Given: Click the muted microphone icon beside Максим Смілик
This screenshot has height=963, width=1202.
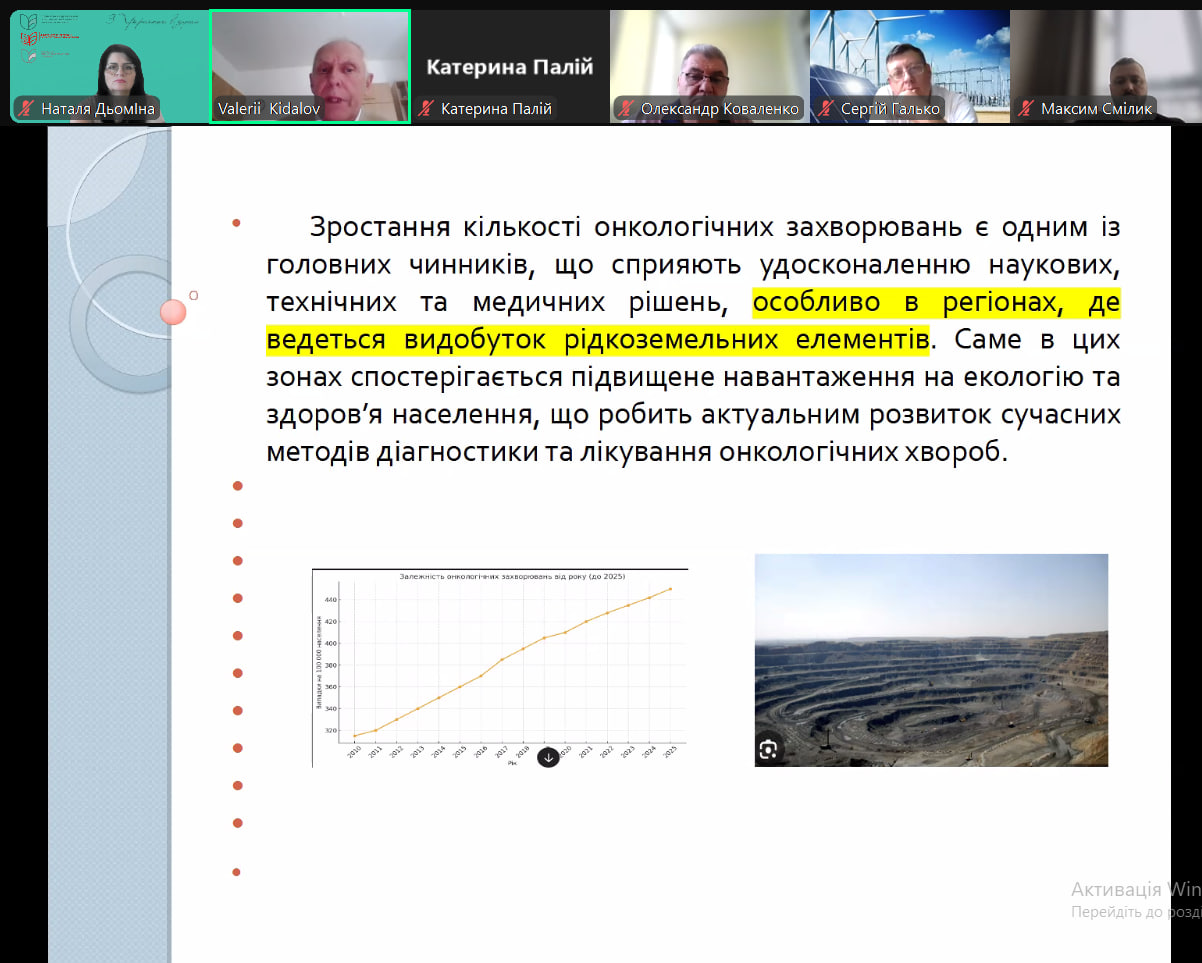Looking at the screenshot, I should coord(1026,109).
